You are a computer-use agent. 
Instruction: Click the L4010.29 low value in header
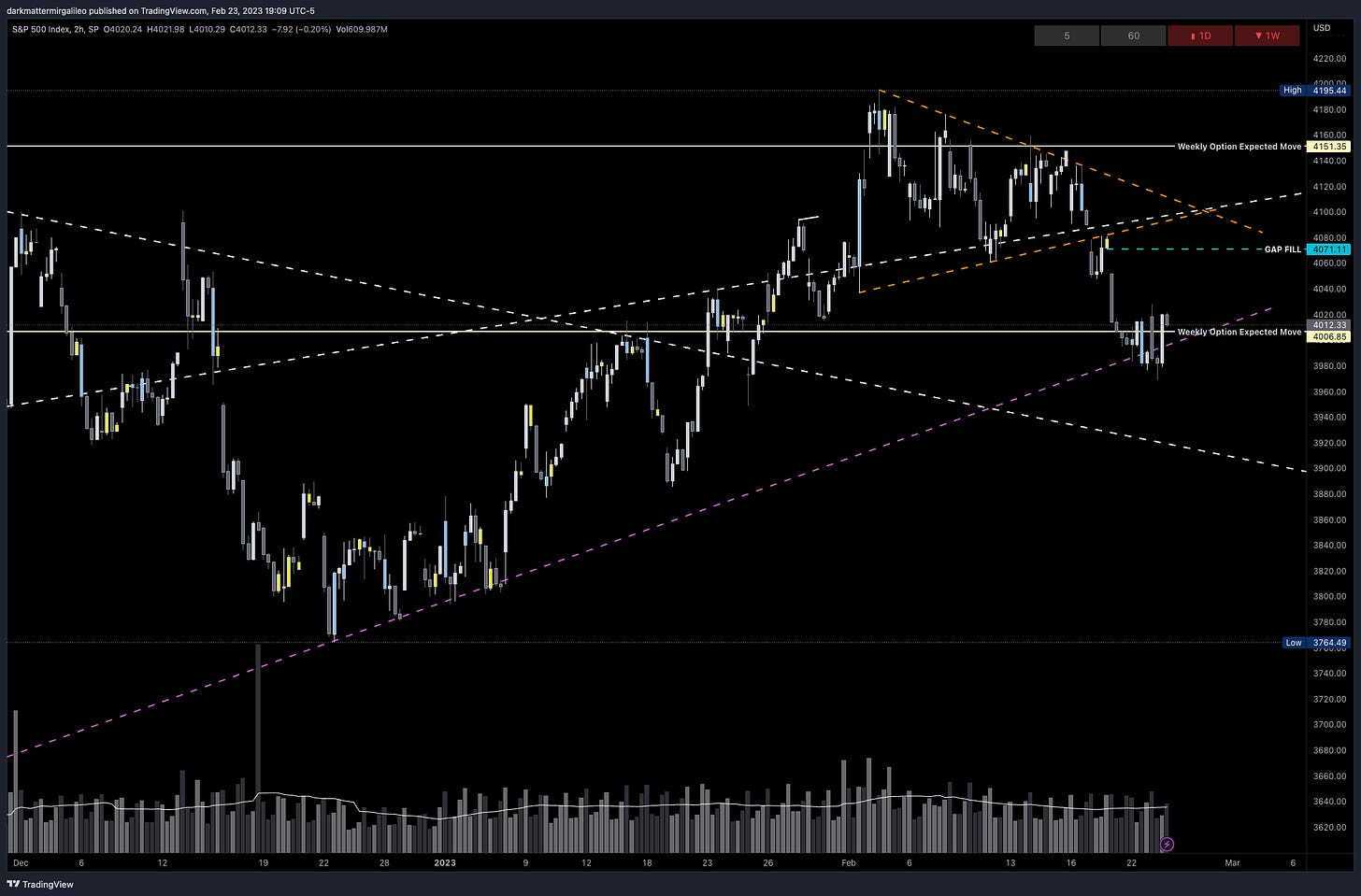(x=207, y=29)
